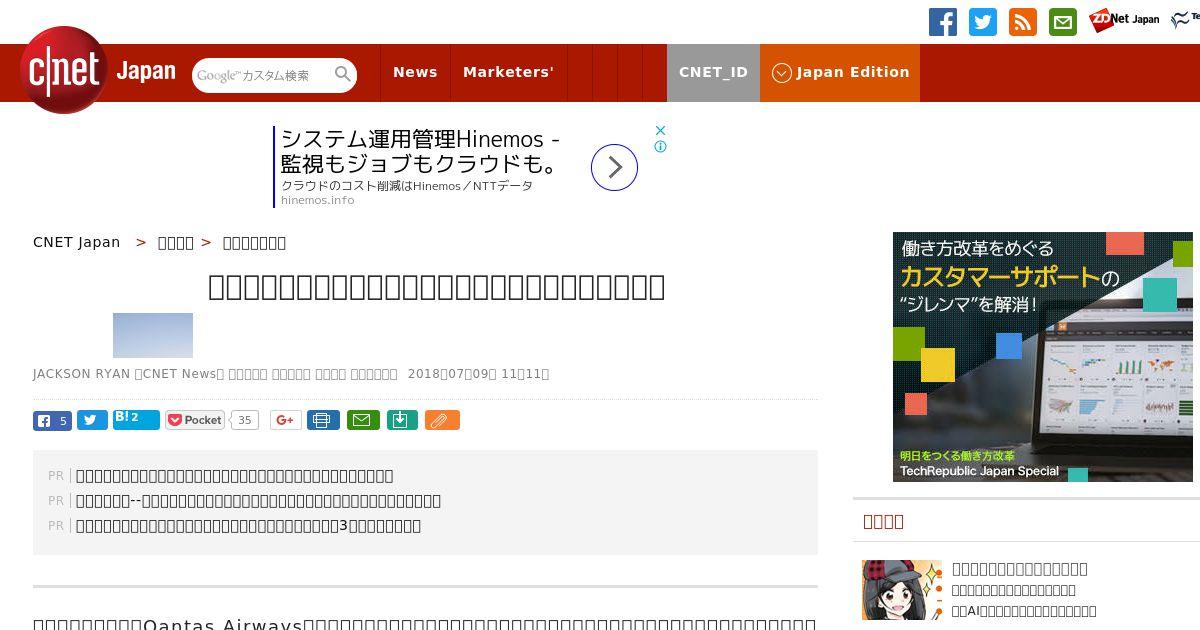Screen dimensions: 1200x630
Task: Open the second PR link row
Action: click(258, 501)
